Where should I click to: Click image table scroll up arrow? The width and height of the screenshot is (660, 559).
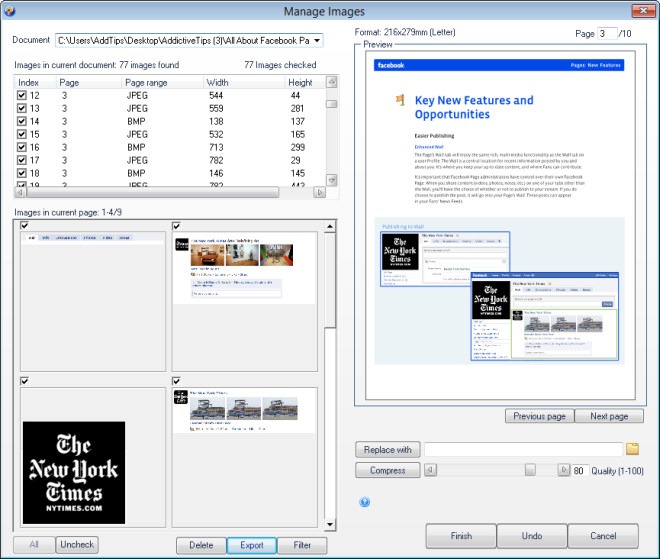(x=332, y=82)
